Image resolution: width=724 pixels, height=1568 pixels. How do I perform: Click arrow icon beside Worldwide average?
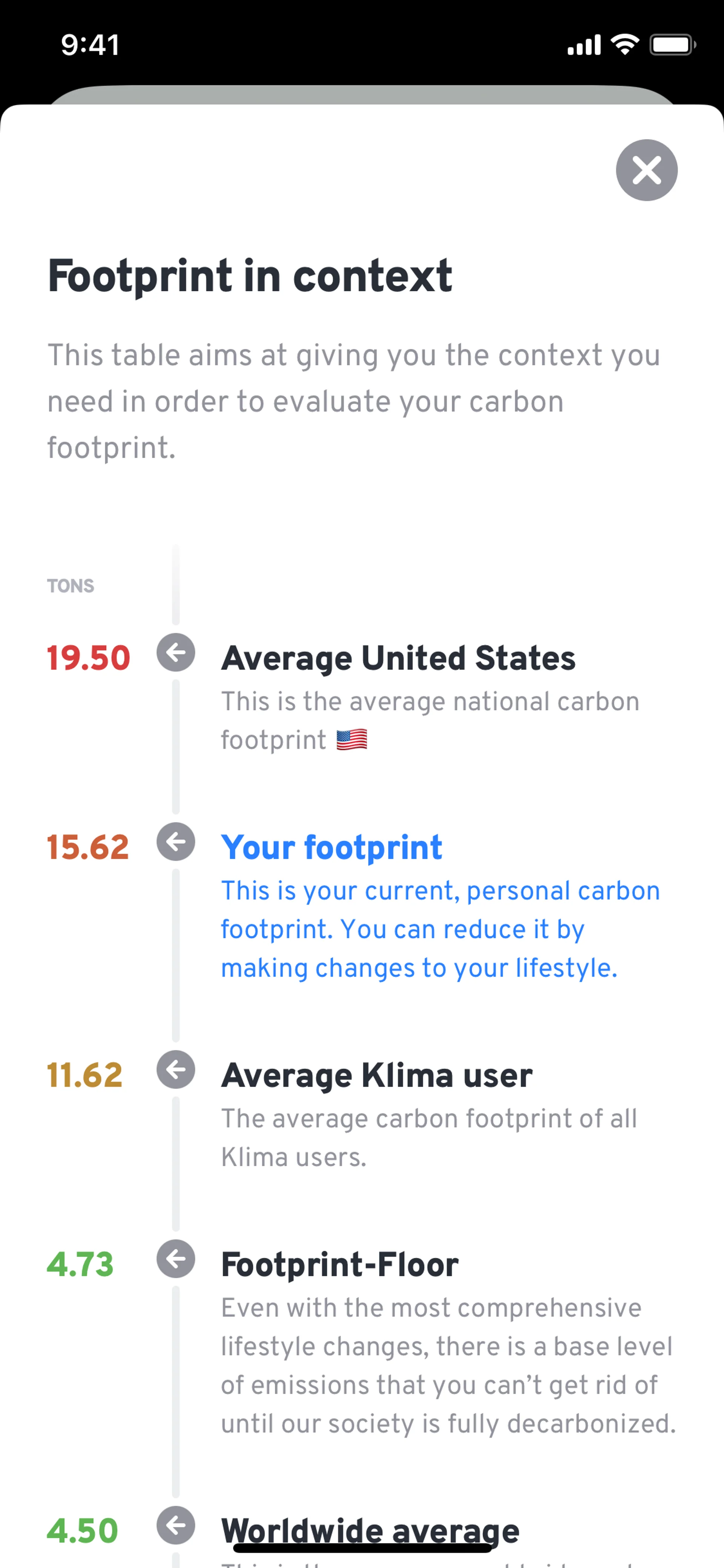pyautogui.click(x=176, y=1525)
